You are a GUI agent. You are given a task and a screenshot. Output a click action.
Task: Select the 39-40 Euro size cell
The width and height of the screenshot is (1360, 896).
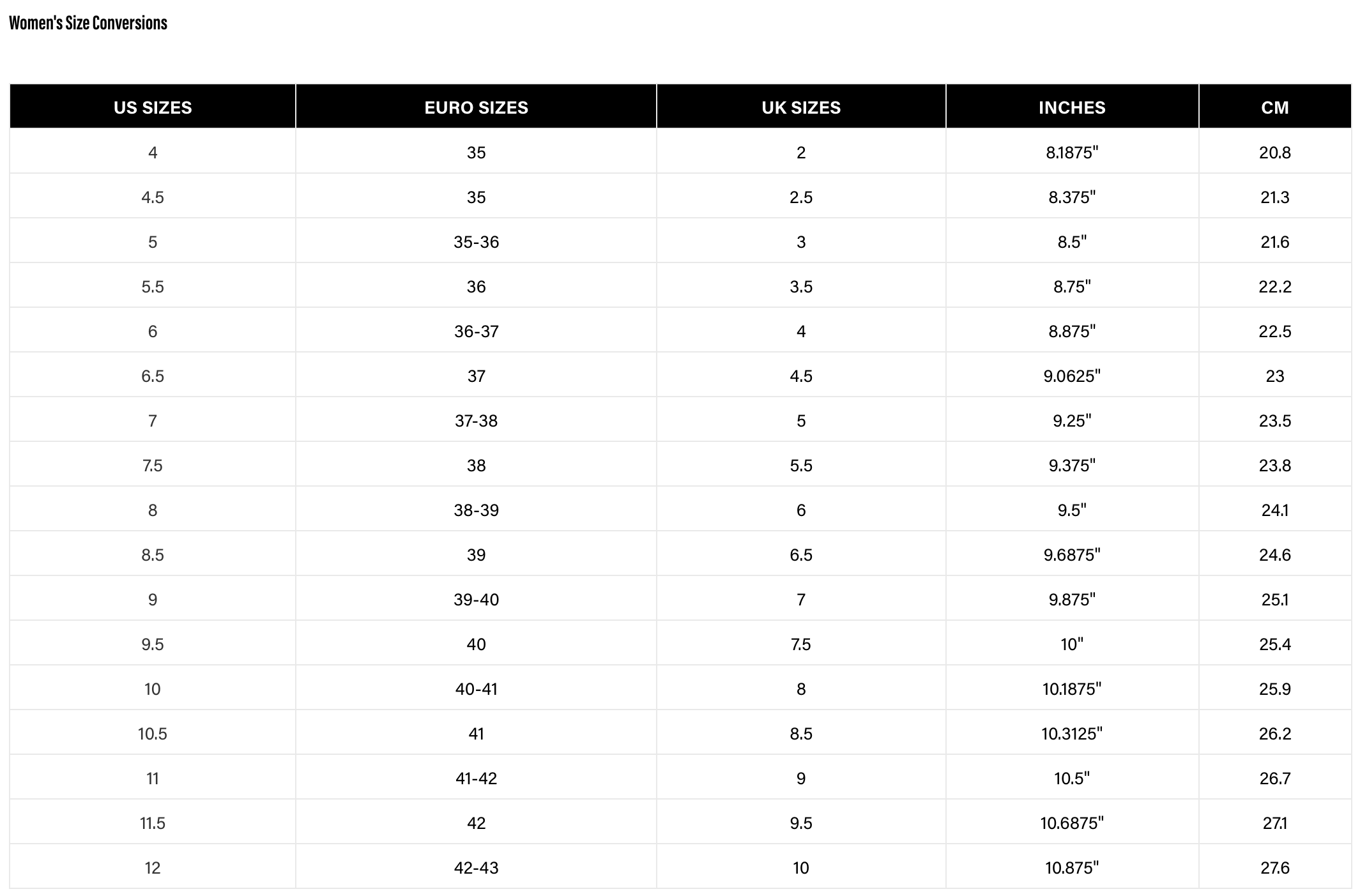[x=476, y=600]
